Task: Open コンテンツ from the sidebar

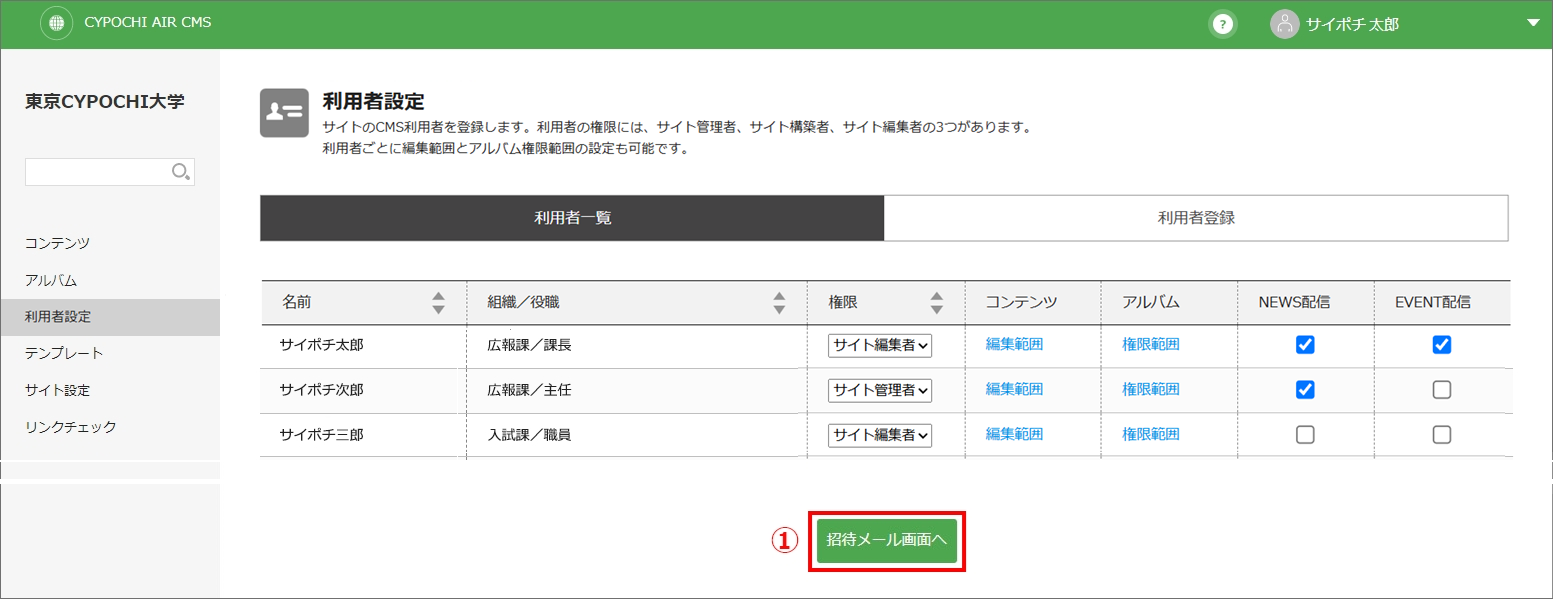Action: pyautogui.click(x=60, y=241)
